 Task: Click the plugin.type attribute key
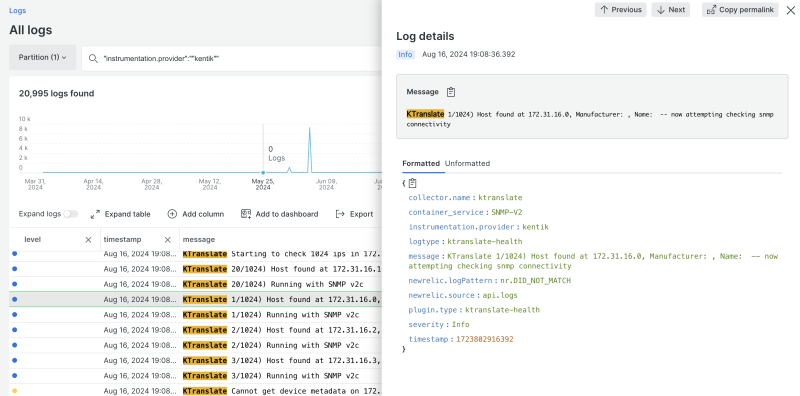[433, 310]
